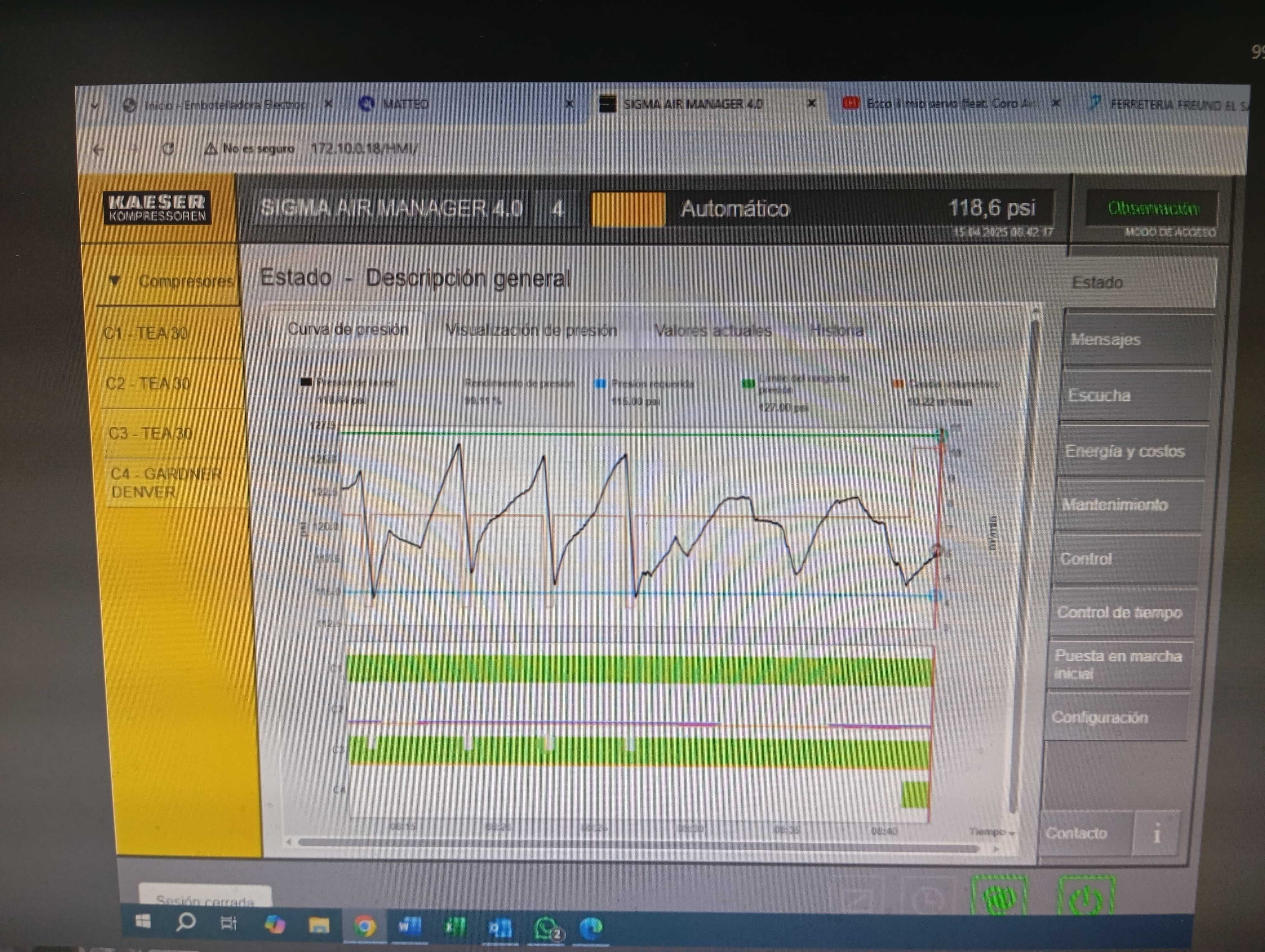Switch to Inicio - Embotelladora browser tab

tap(226, 105)
